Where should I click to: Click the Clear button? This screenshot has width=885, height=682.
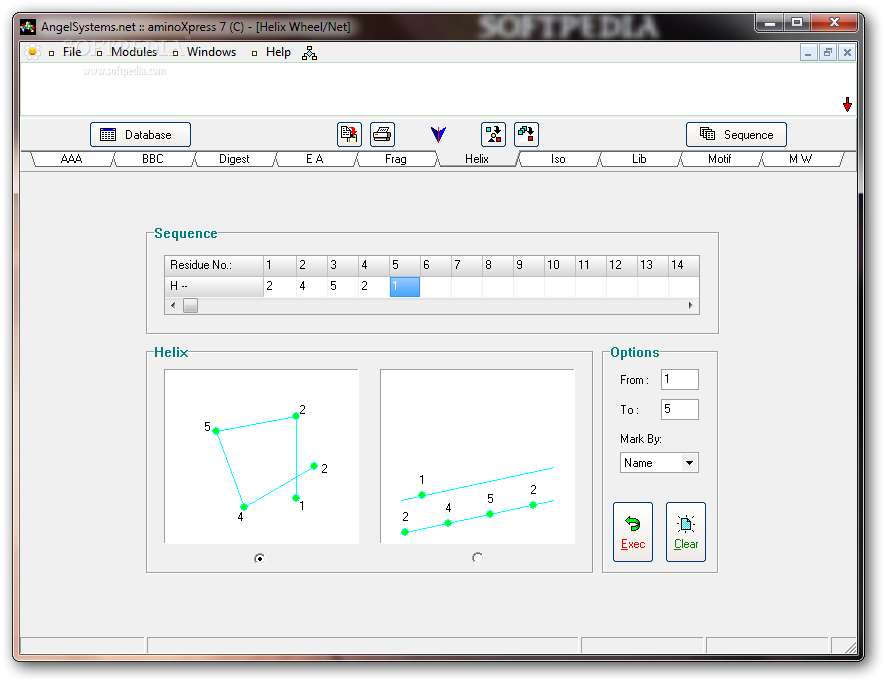pyautogui.click(x=686, y=532)
